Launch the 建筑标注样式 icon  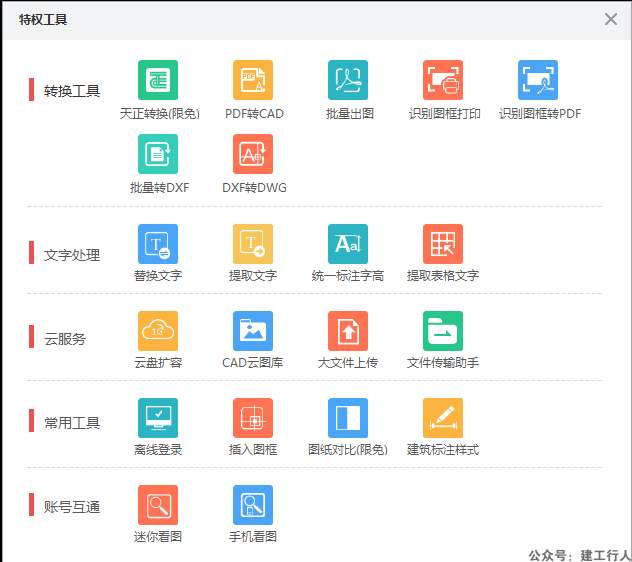tap(443, 418)
